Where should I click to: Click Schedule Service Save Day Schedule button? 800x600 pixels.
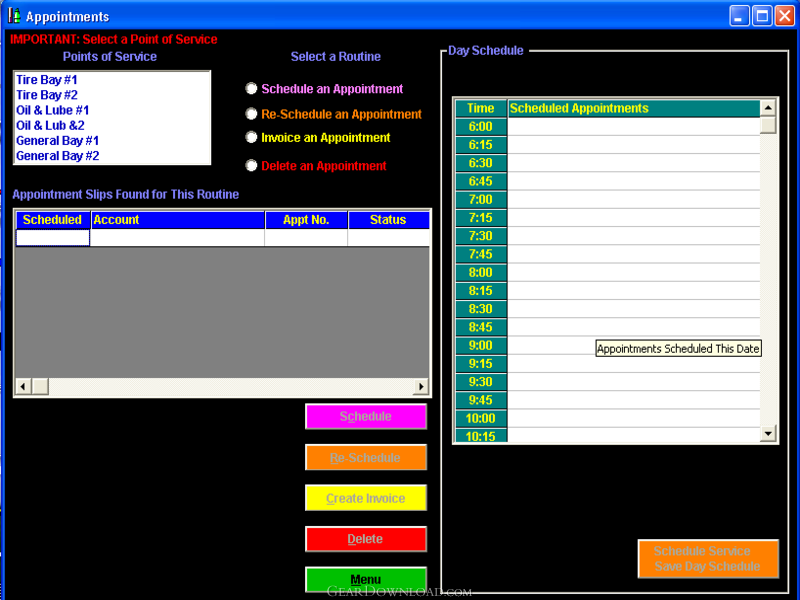[x=708, y=559]
